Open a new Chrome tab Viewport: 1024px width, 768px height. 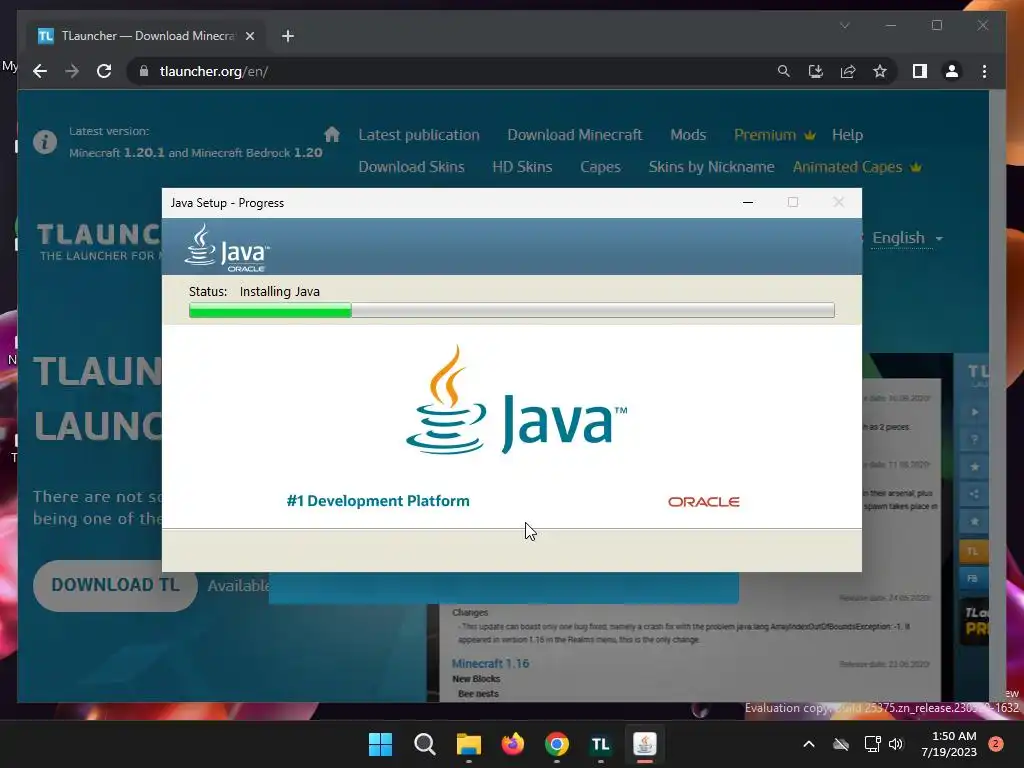pos(288,36)
